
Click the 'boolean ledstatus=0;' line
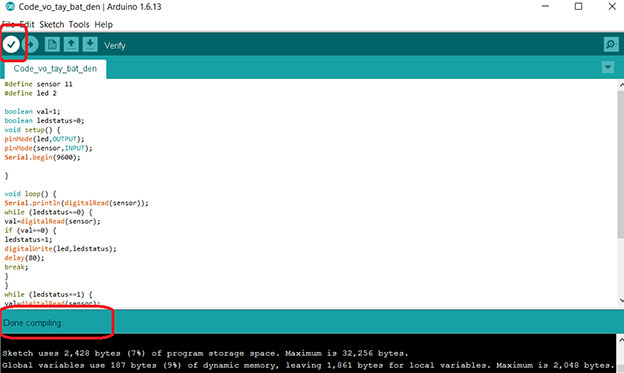click(45, 121)
